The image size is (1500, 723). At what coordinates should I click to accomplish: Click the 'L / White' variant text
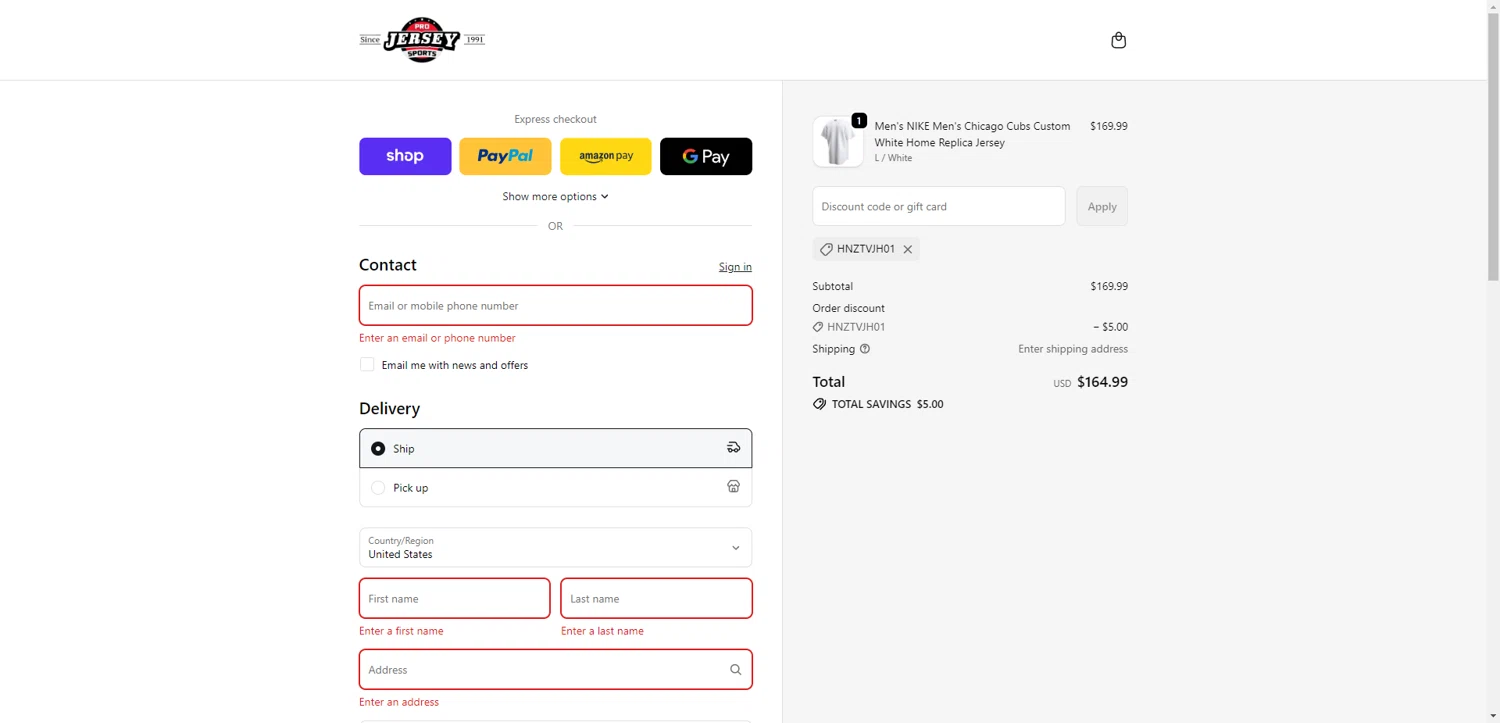pyautogui.click(x=893, y=158)
